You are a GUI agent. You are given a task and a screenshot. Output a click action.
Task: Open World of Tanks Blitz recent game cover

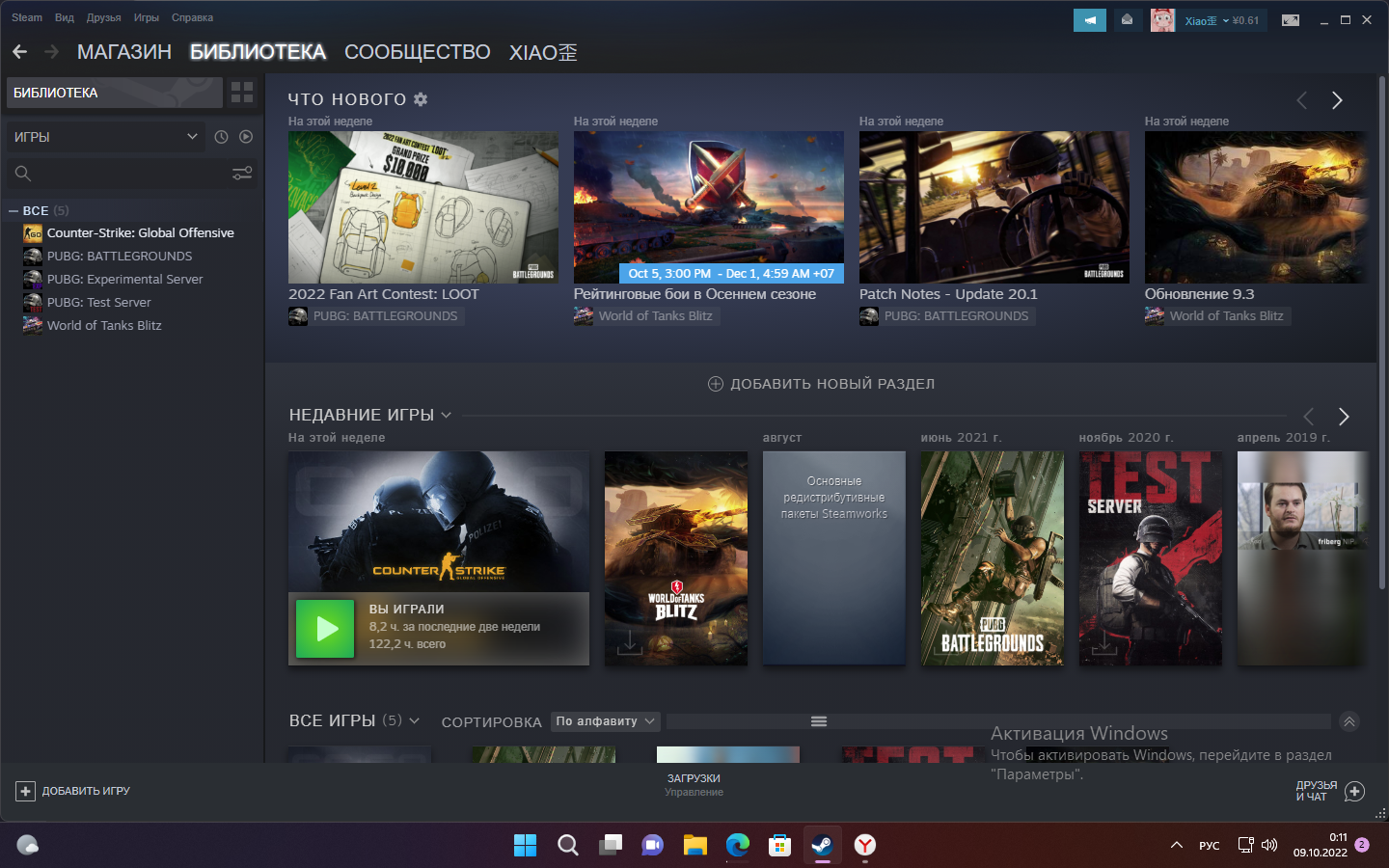click(x=676, y=558)
